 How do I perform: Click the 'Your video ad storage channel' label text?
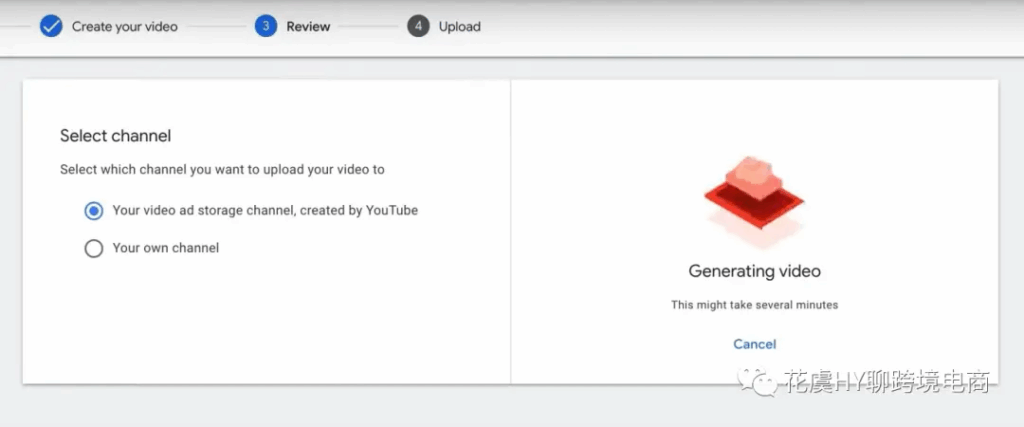[265, 211]
